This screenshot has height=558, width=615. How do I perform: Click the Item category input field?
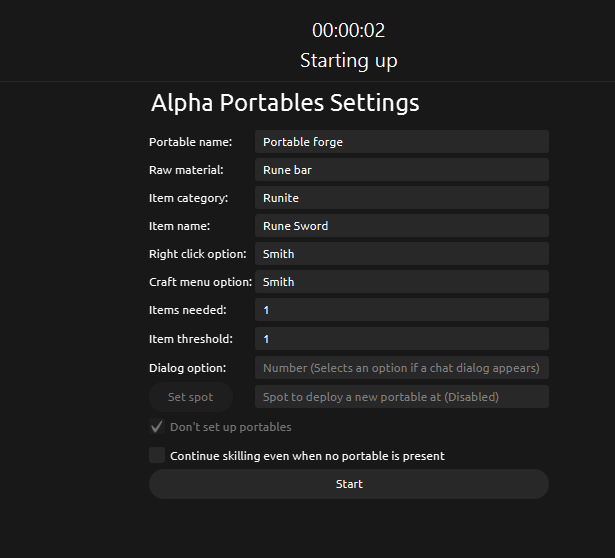[x=401, y=198]
